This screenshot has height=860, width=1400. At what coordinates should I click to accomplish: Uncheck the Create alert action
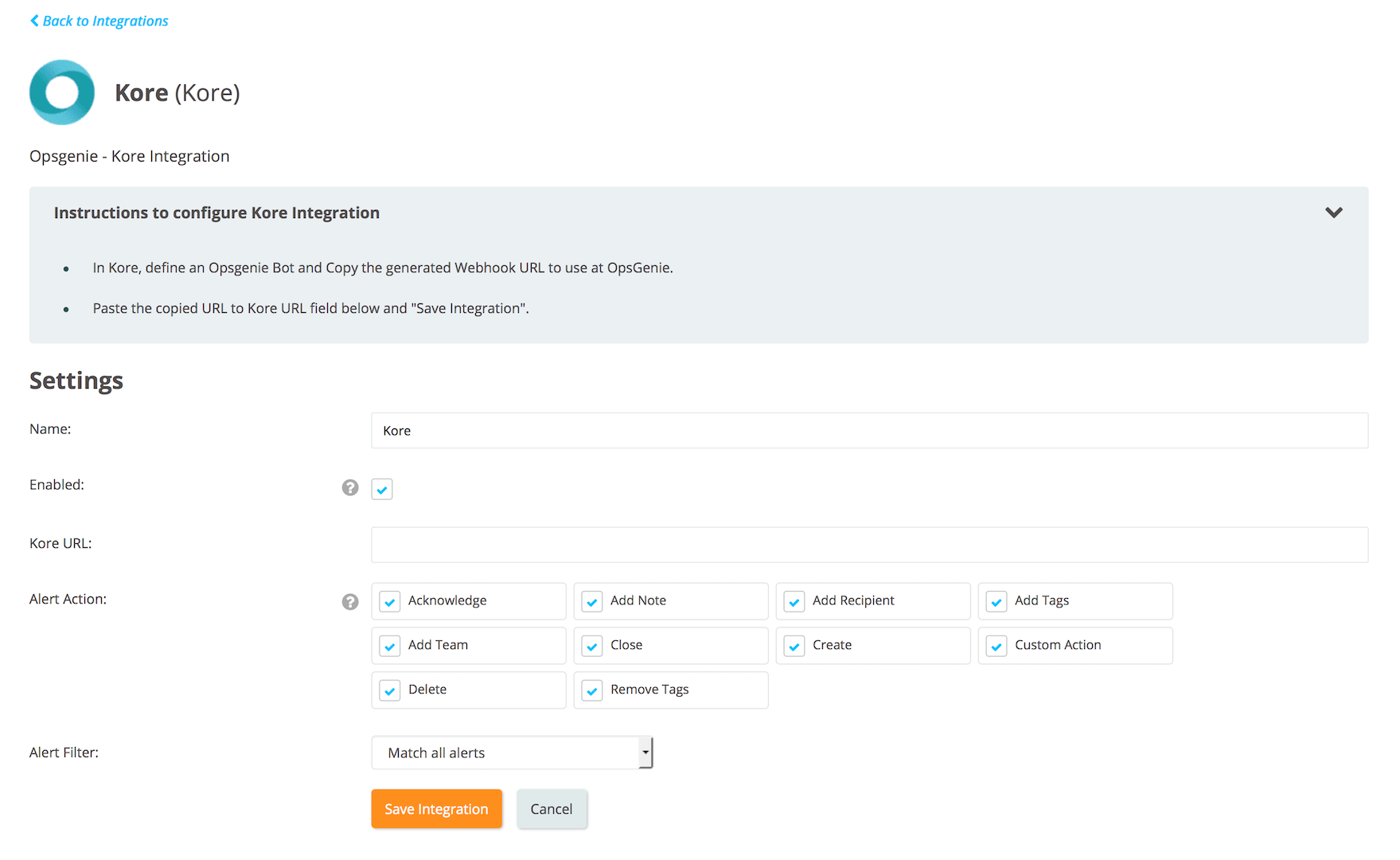point(794,646)
